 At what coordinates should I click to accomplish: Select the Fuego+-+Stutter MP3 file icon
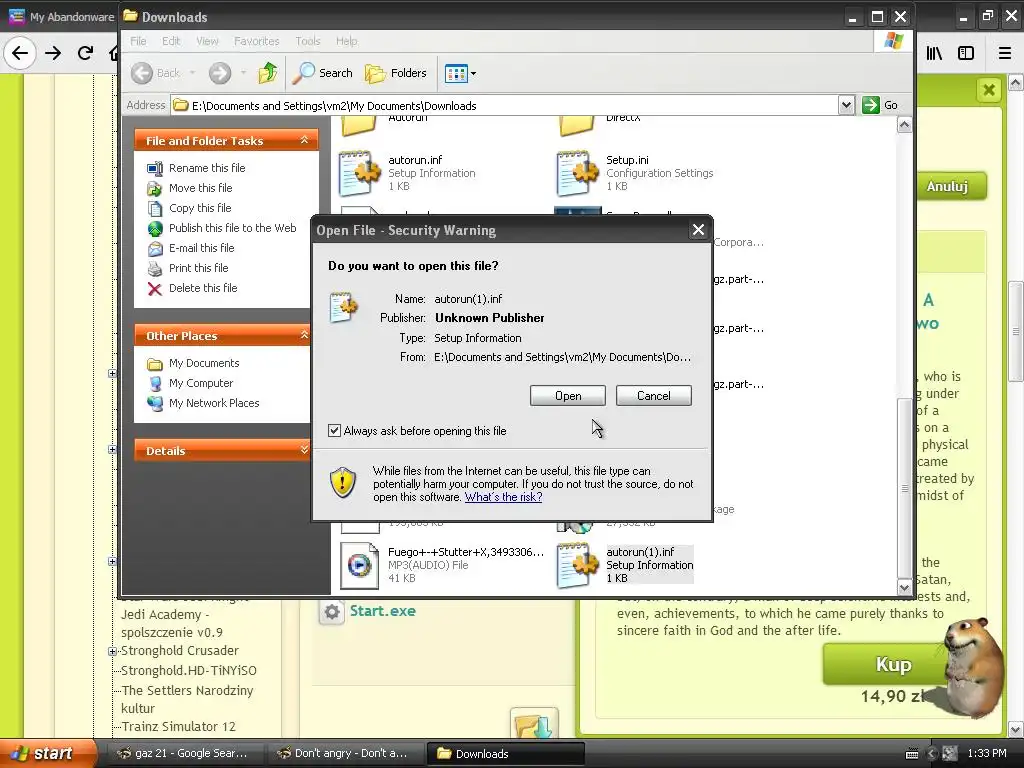(x=359, y=566)
